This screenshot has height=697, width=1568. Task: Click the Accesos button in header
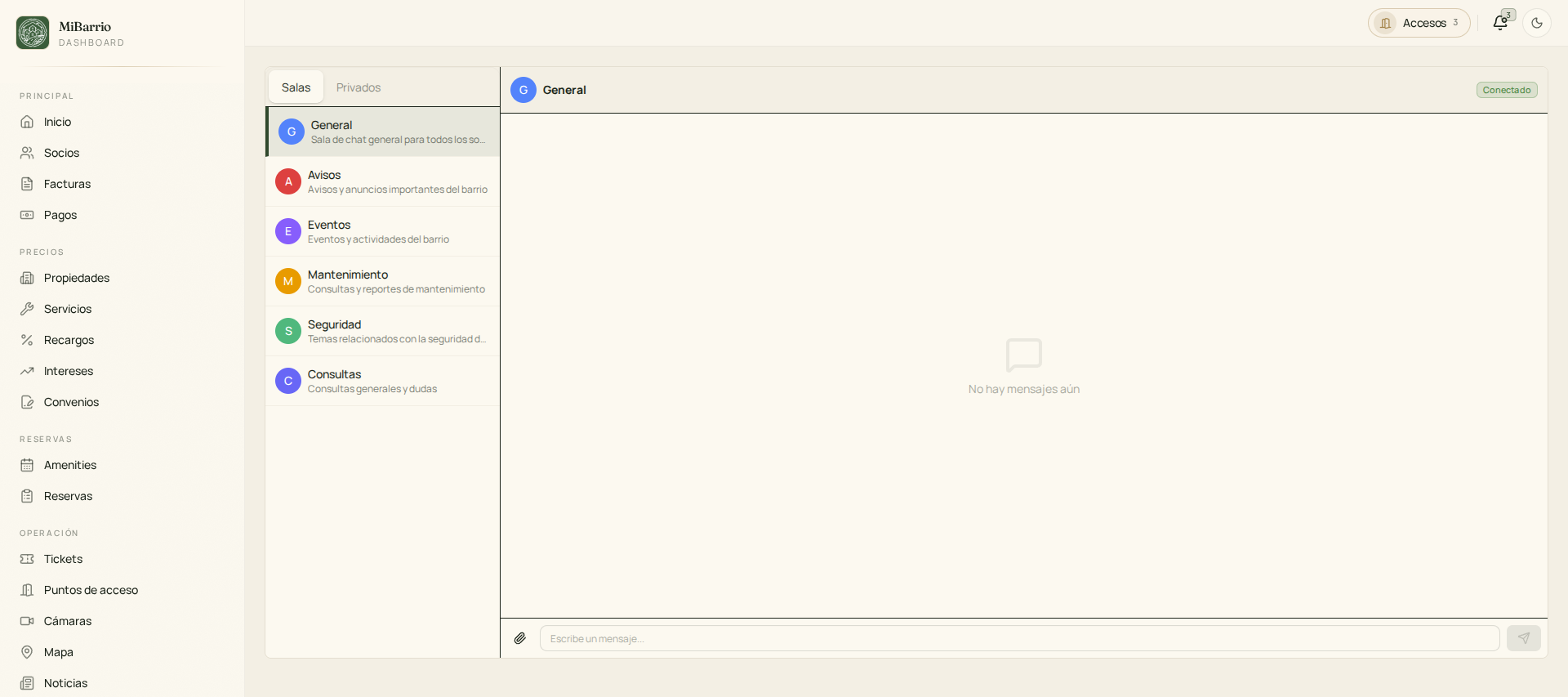click(1419, 23)
